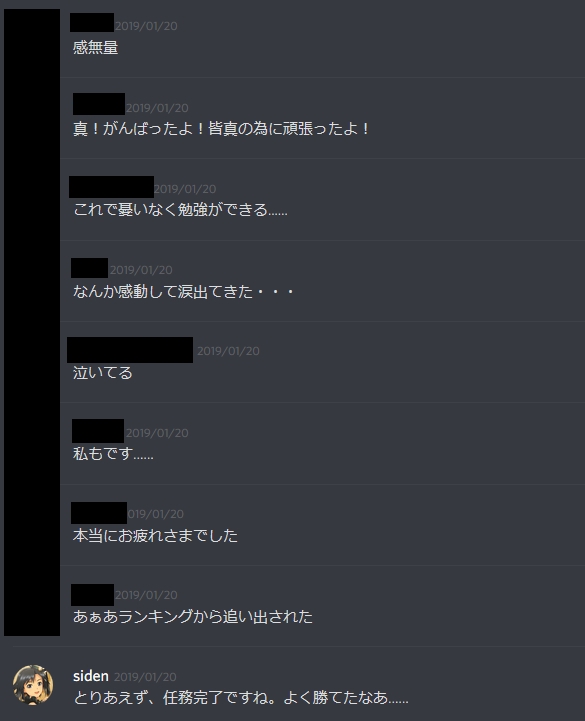Click redacted username above これで憂いなく勉強ができる
This screenshot has width=585, height=721.
point(111,187)
